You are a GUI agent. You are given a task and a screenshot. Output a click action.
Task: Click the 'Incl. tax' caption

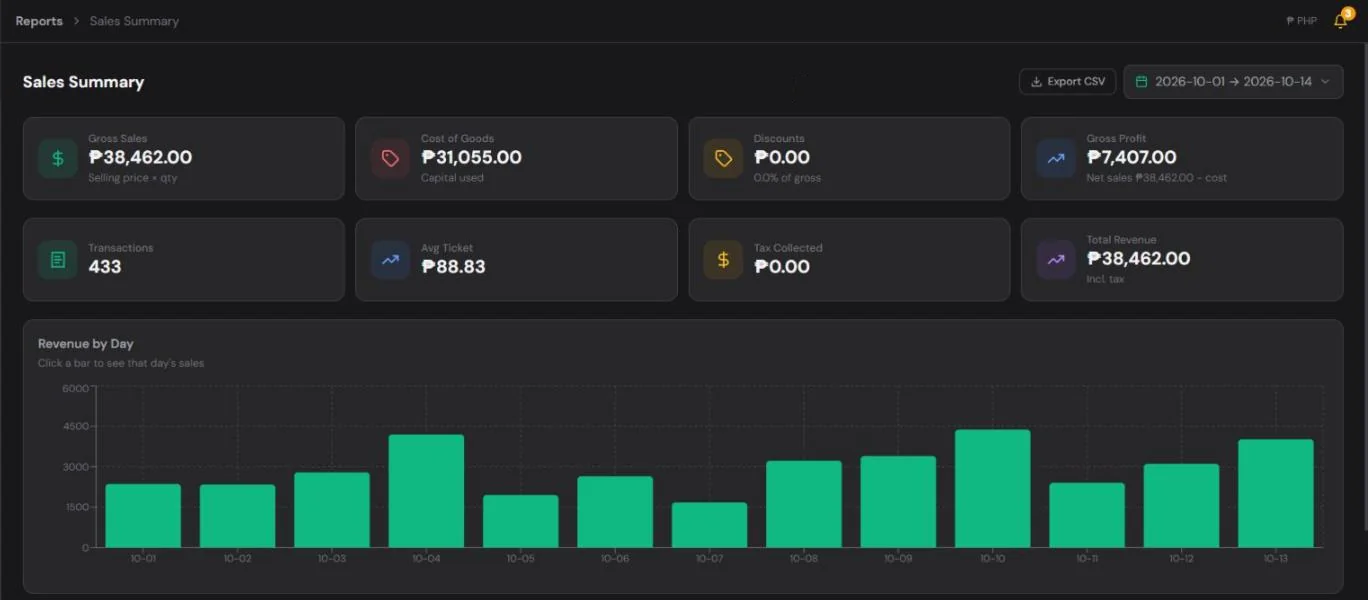1105,279
